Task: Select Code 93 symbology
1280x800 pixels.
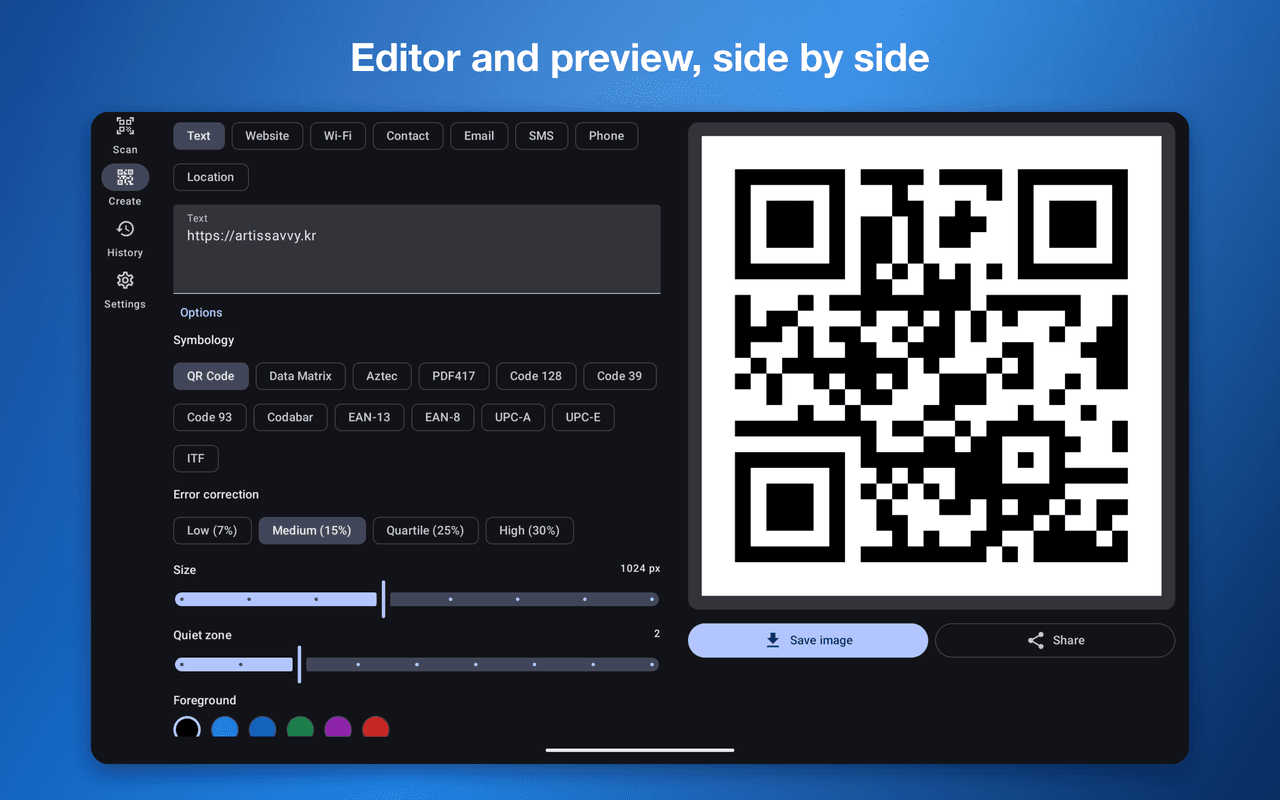Action: click(210, 417)
